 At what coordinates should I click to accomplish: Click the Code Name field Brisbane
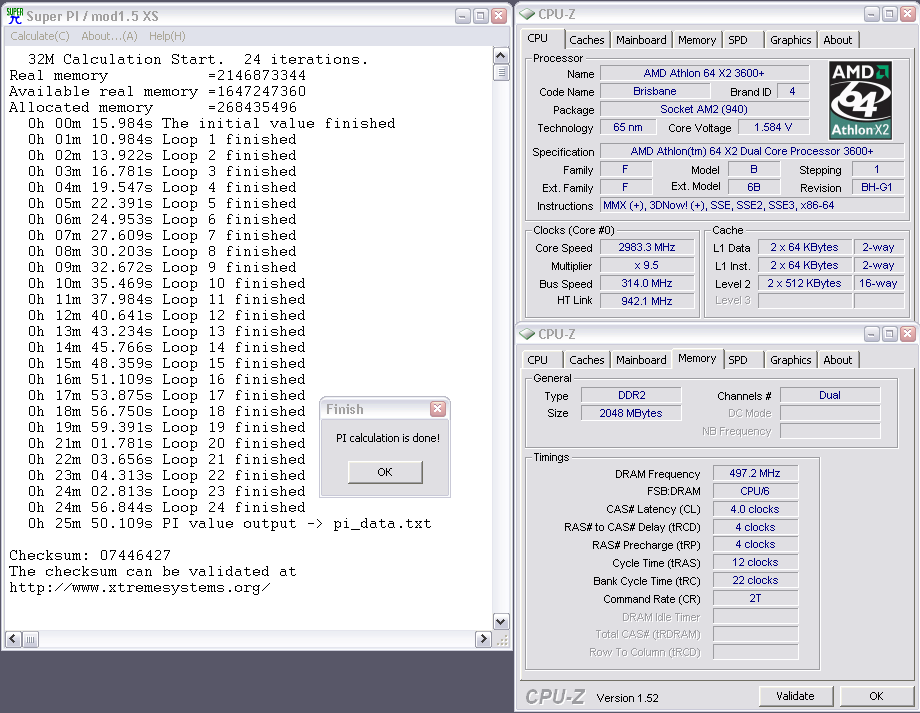click(x=655, y=92)
